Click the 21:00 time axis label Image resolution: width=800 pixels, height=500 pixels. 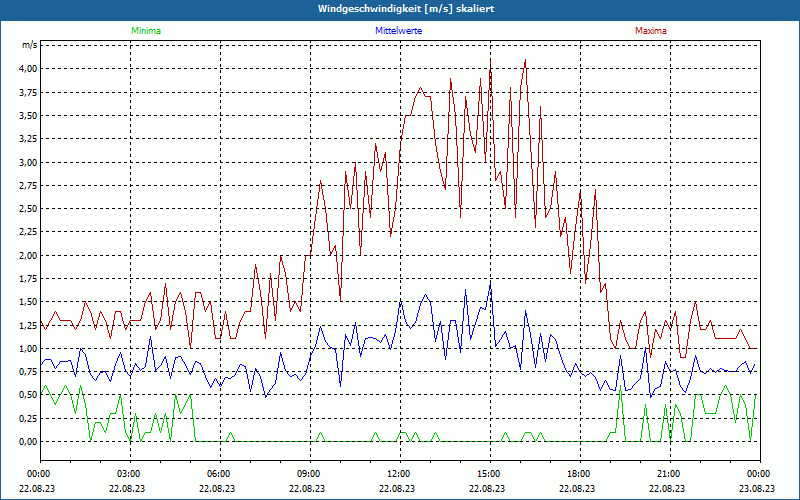click(670, 474)
